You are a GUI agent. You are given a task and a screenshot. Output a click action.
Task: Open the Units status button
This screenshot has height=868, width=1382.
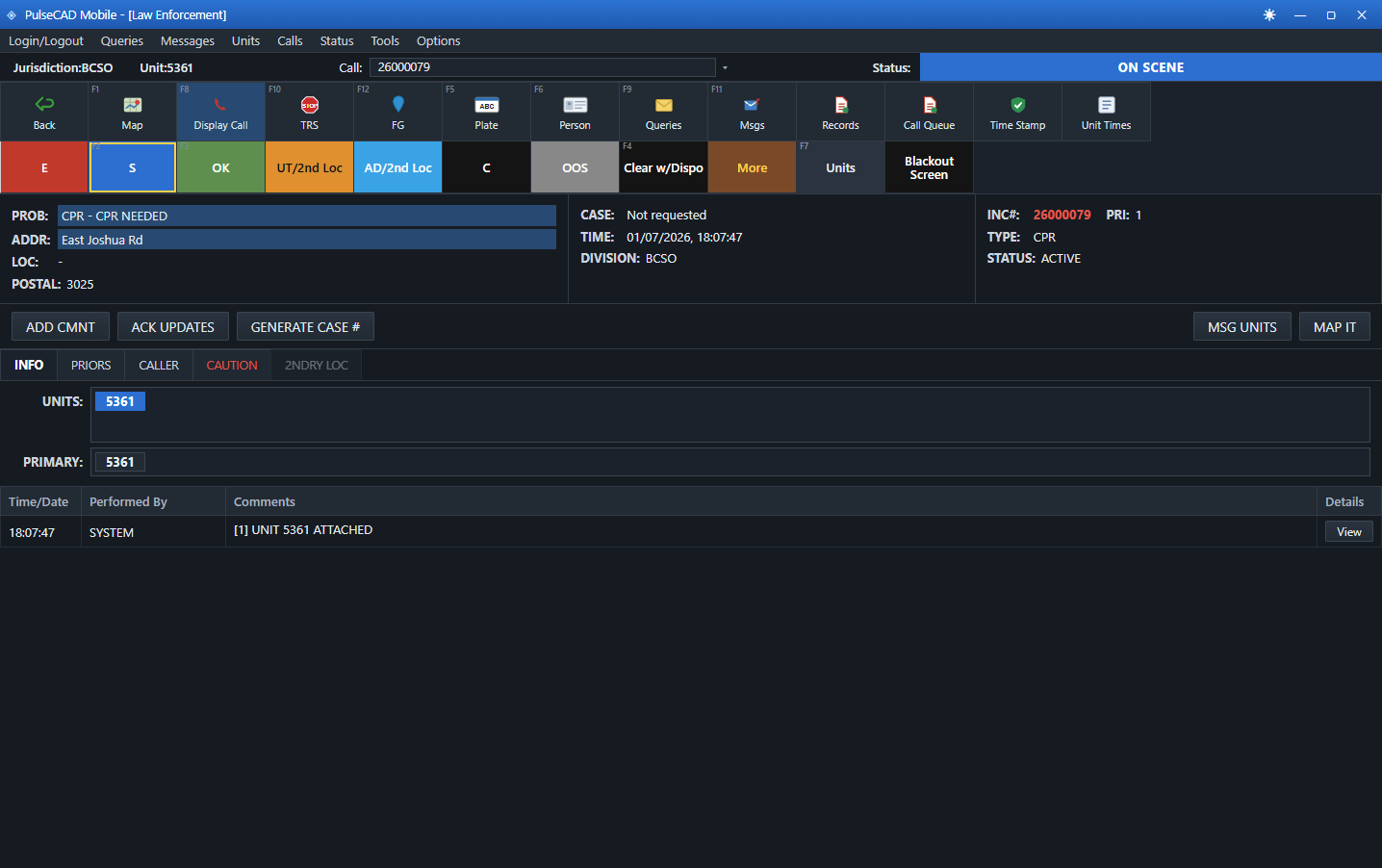coord(841,167)
